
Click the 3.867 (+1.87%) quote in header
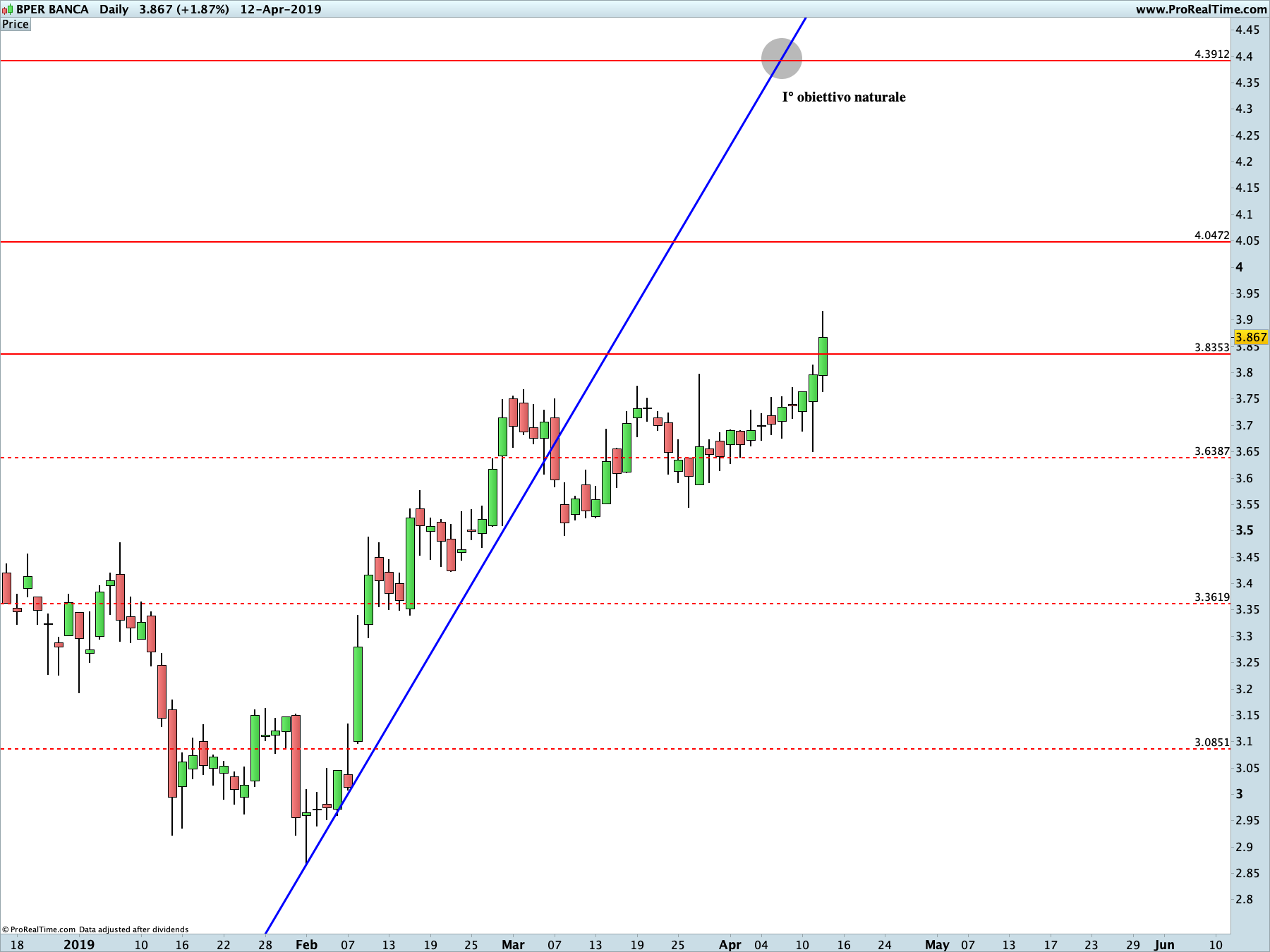(x=184, y=9)
